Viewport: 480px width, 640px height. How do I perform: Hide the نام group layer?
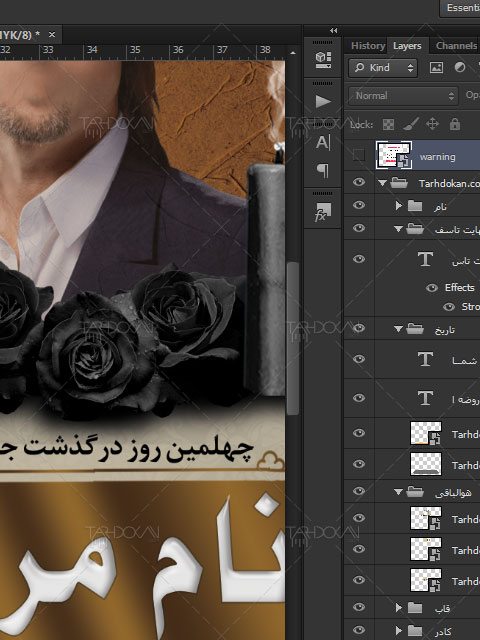click(x=359, y=205)
